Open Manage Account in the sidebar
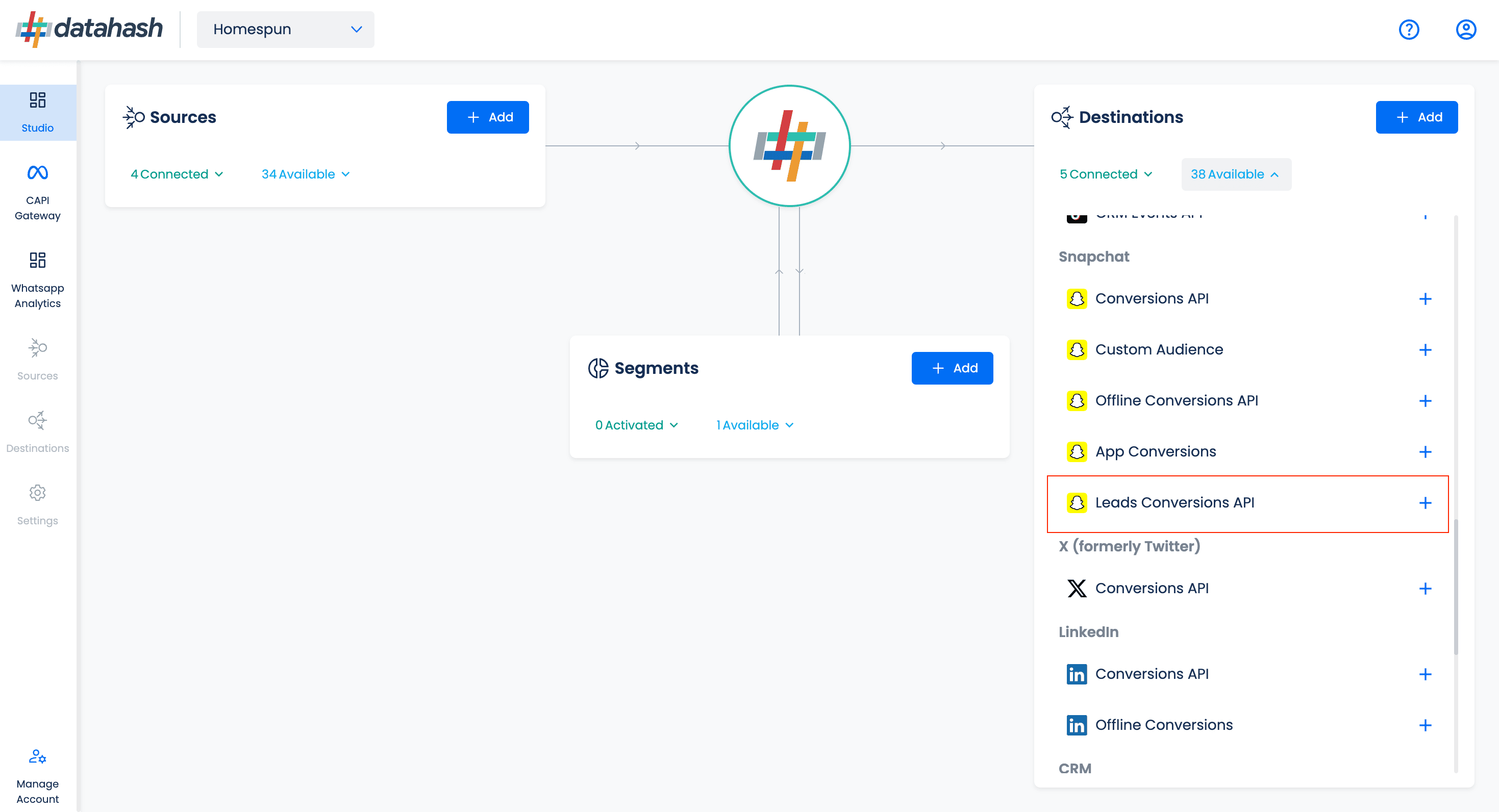Viewport: 1499px width, 812px height. (38, 776)
